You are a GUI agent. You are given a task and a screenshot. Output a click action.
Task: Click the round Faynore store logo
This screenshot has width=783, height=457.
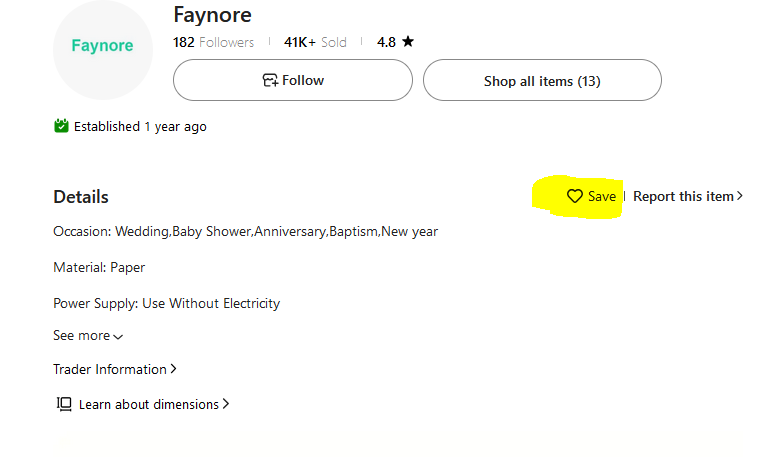(102, 47)
